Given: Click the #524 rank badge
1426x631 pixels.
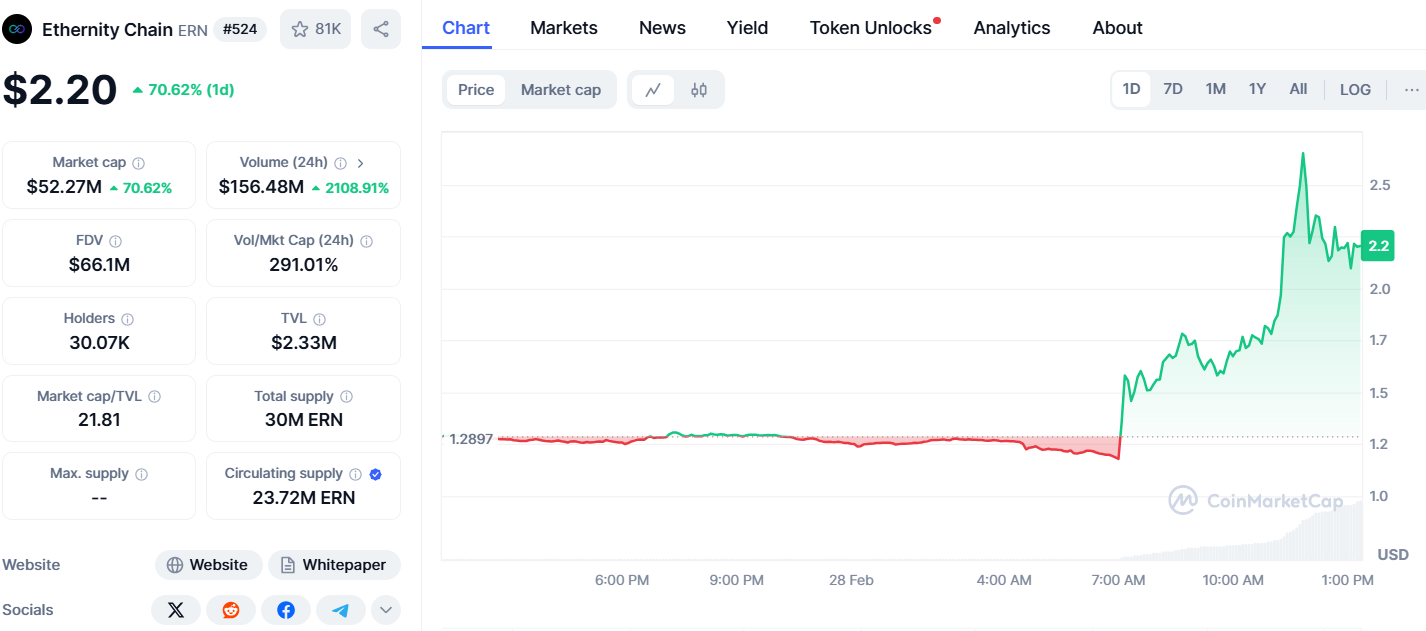Looking at the screenshot, I should coord(240,29).
